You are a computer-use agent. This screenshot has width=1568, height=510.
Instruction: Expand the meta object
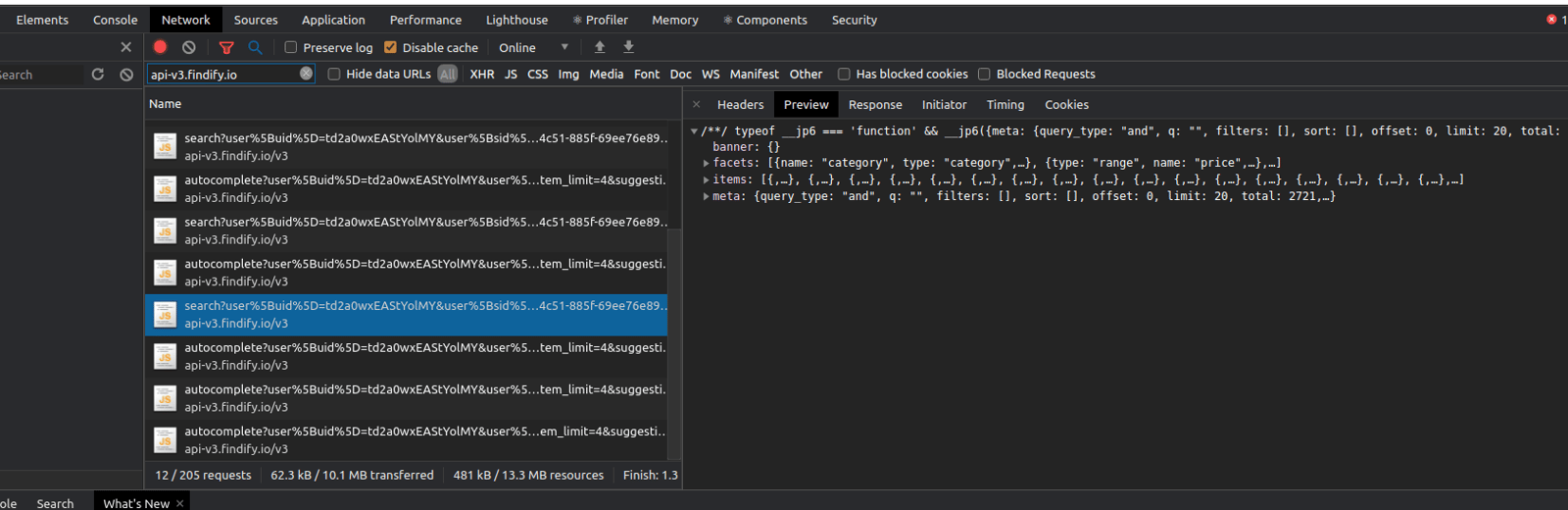click(707, 196)
